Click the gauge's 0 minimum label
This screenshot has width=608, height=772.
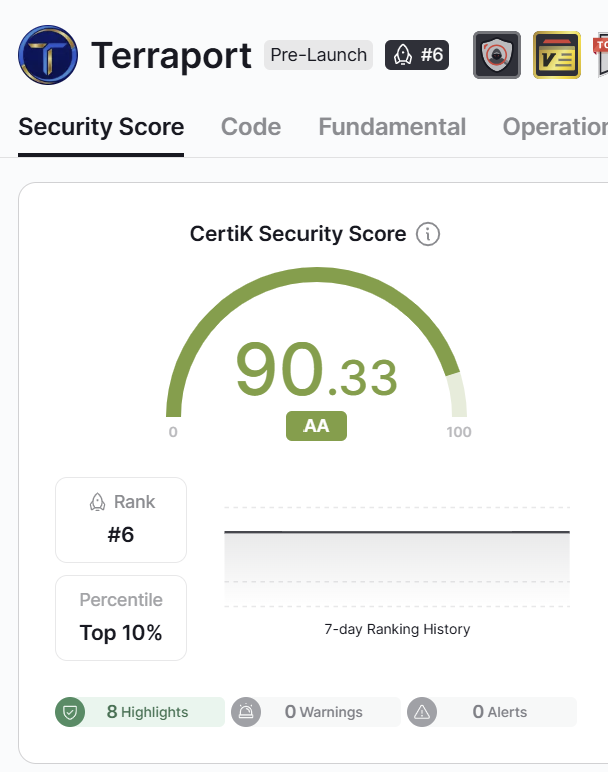(173, 432)
